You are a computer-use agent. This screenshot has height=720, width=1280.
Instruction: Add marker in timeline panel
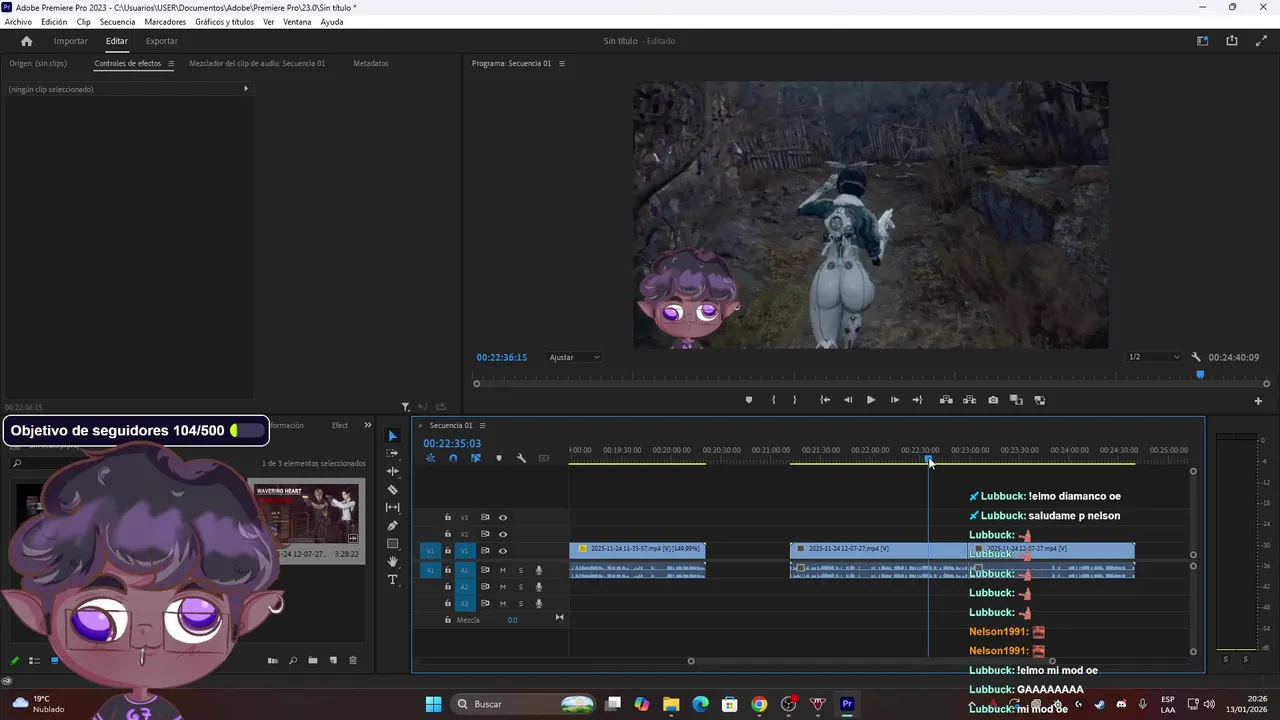[x=499, y=458]
